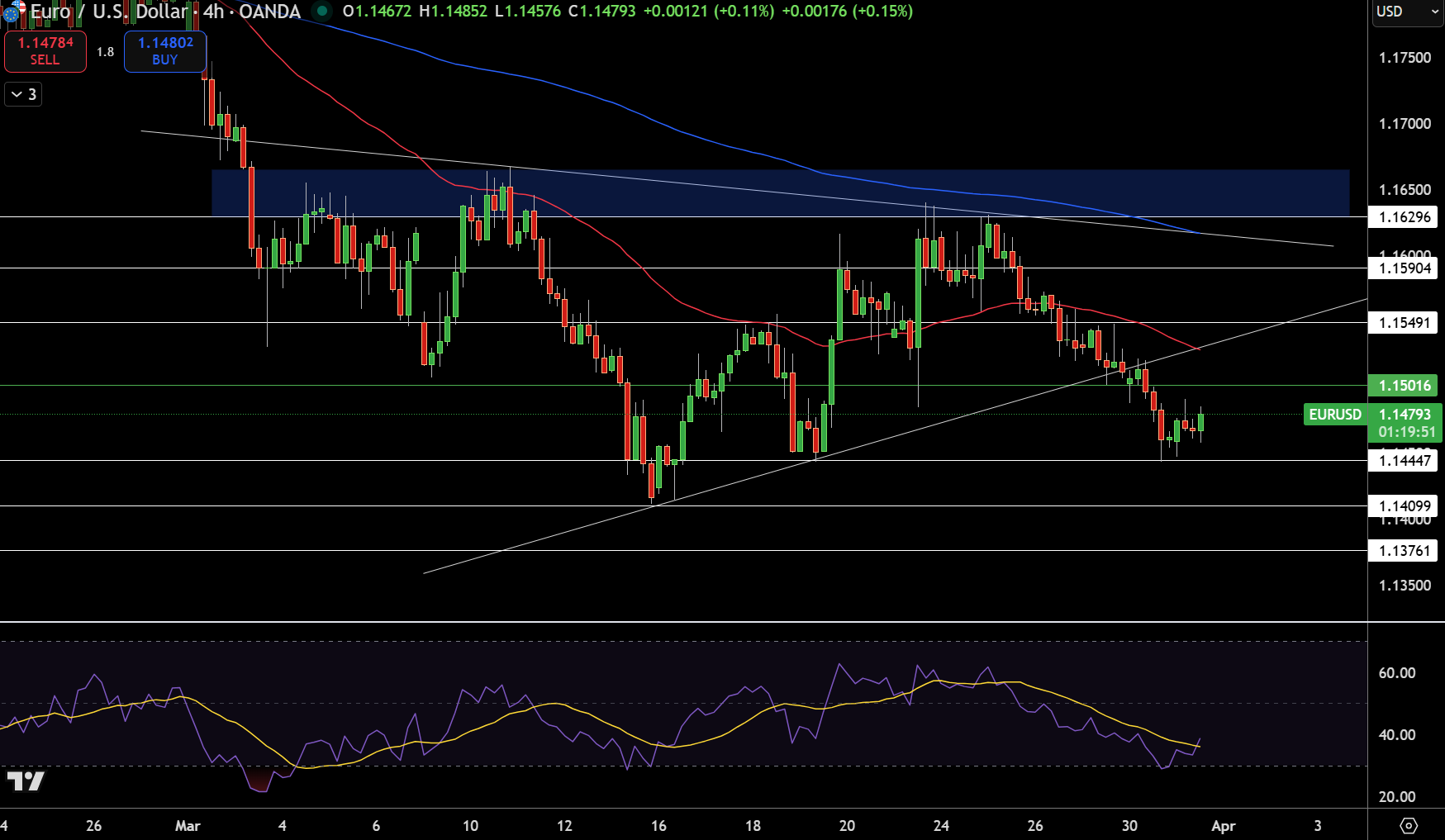
Task: Click the 1.17500 price scale label
Action: pos(1405,58)
